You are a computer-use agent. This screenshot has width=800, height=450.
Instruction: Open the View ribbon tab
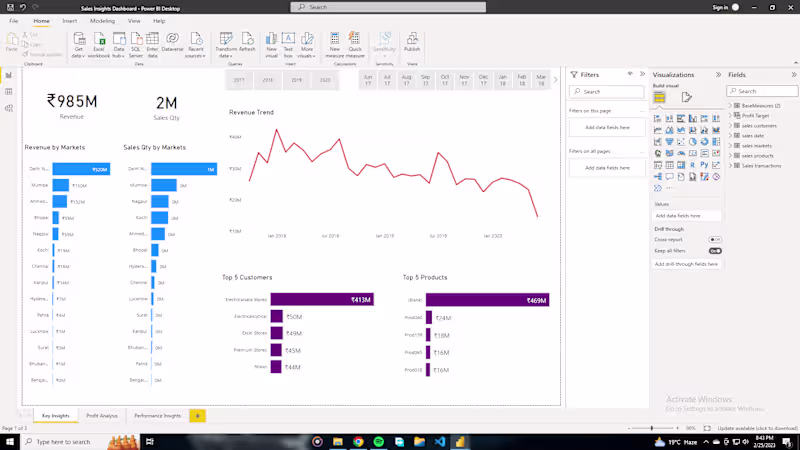[134, 21]
